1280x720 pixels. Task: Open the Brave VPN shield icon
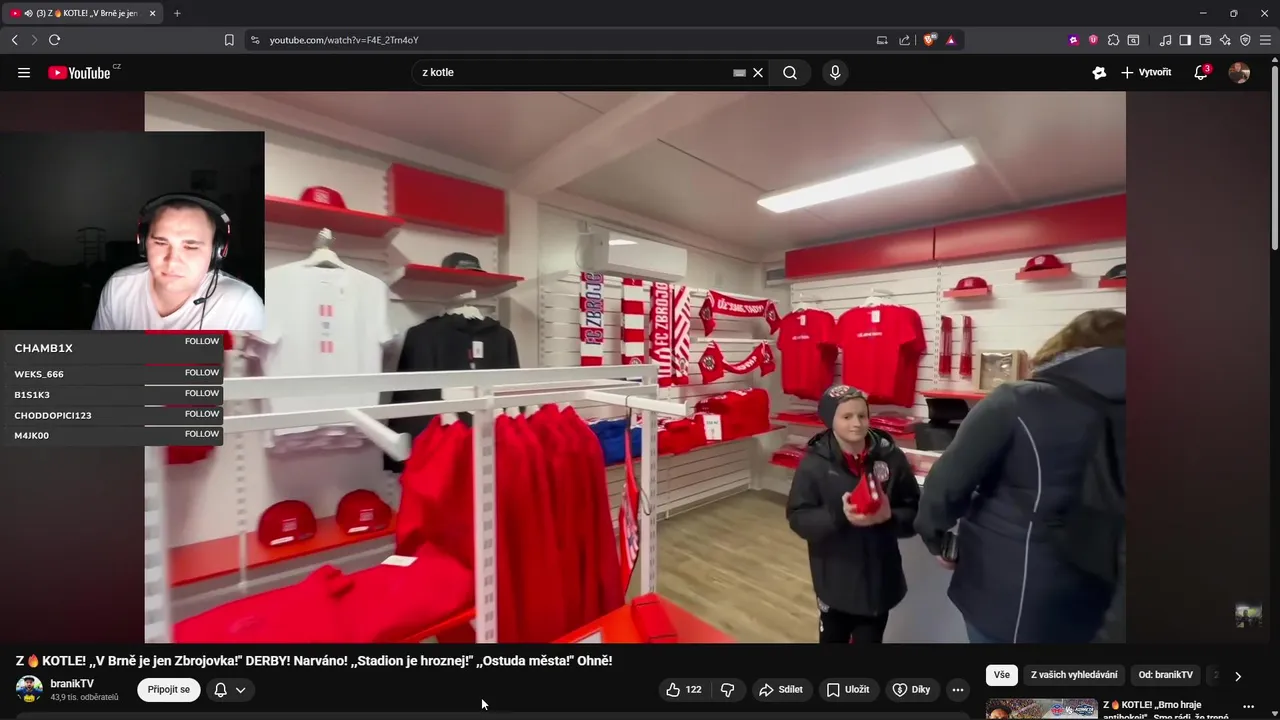(1245, 40)
